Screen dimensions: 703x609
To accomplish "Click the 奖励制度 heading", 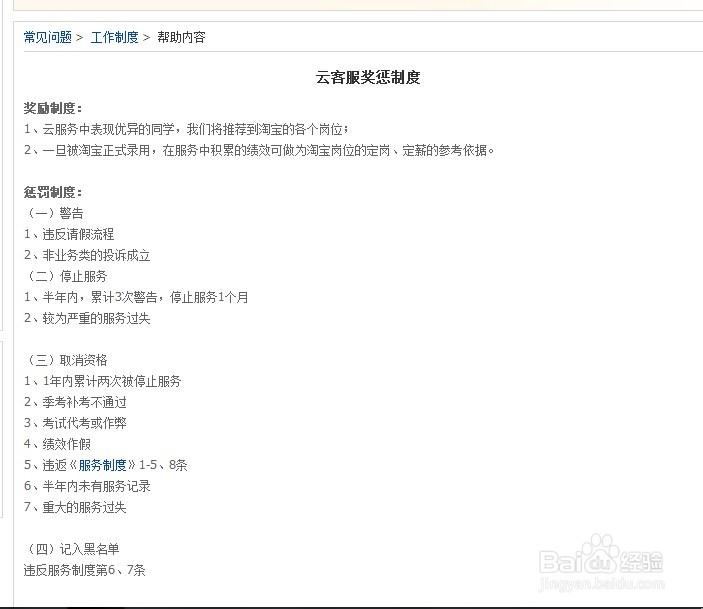I will tap(53, 108).
